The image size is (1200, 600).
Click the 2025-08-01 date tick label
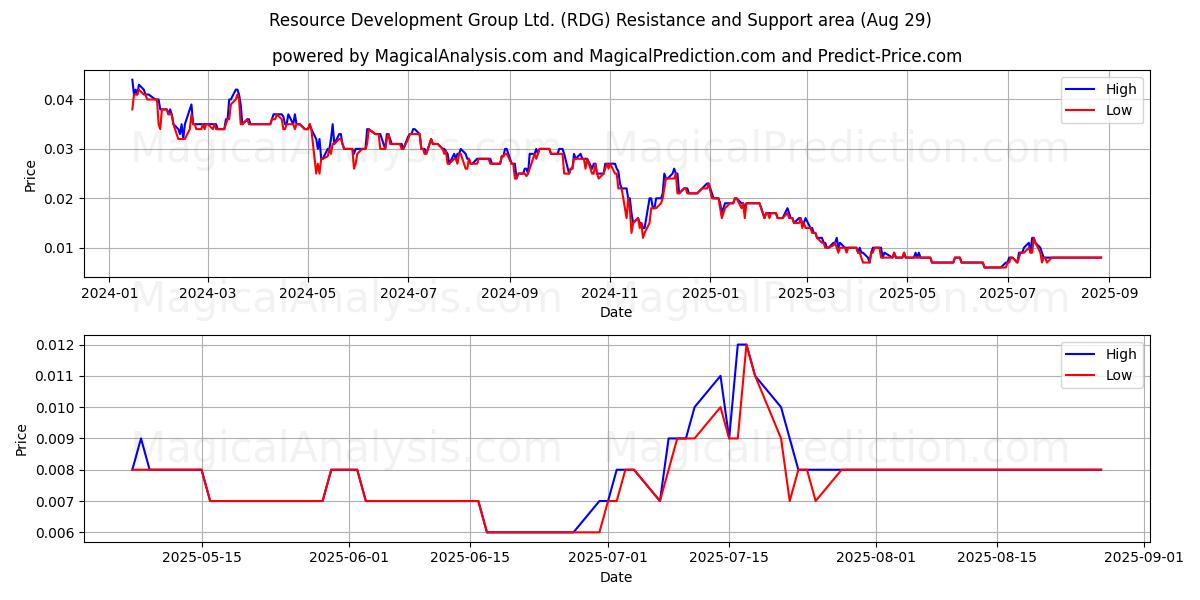point(876,559)
